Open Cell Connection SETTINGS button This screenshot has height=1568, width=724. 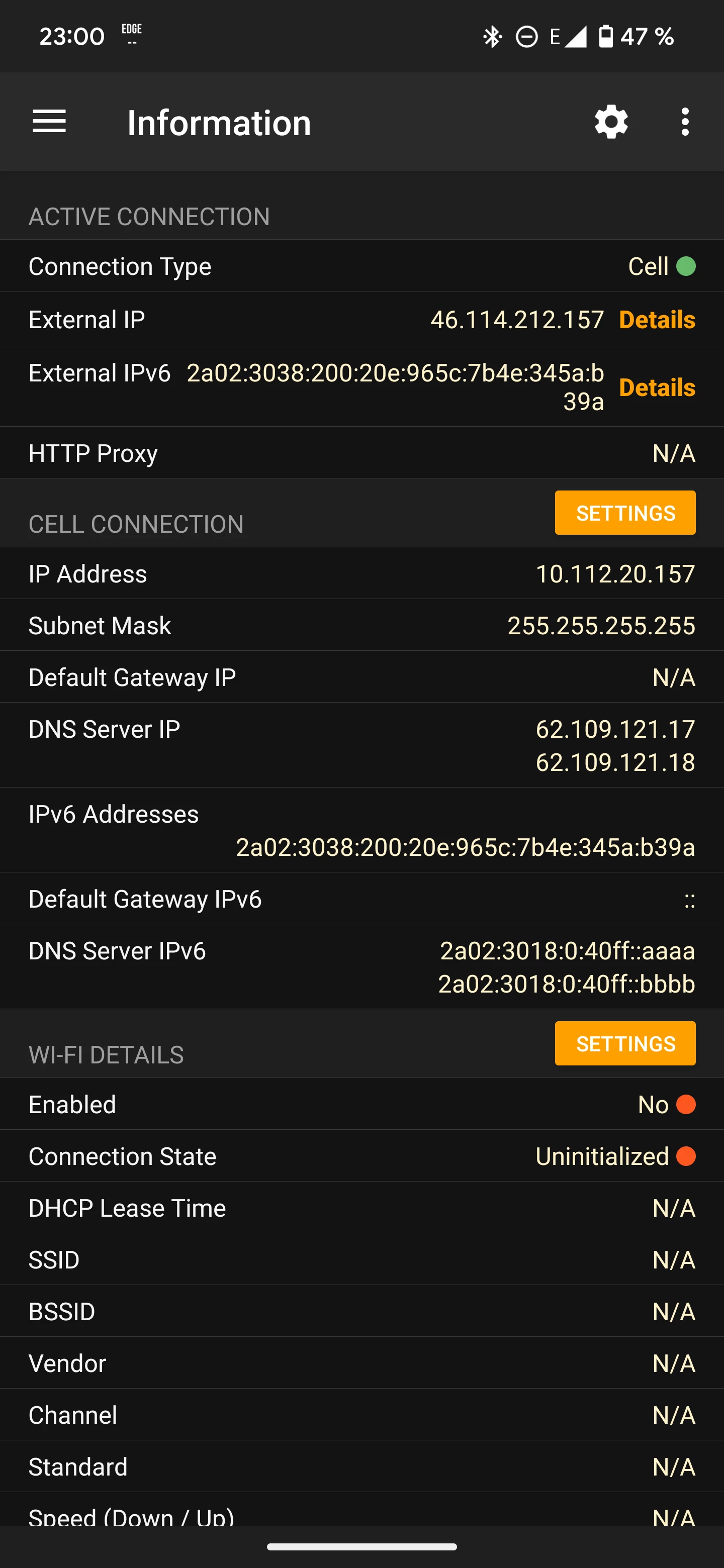click(x=625, y=513)
